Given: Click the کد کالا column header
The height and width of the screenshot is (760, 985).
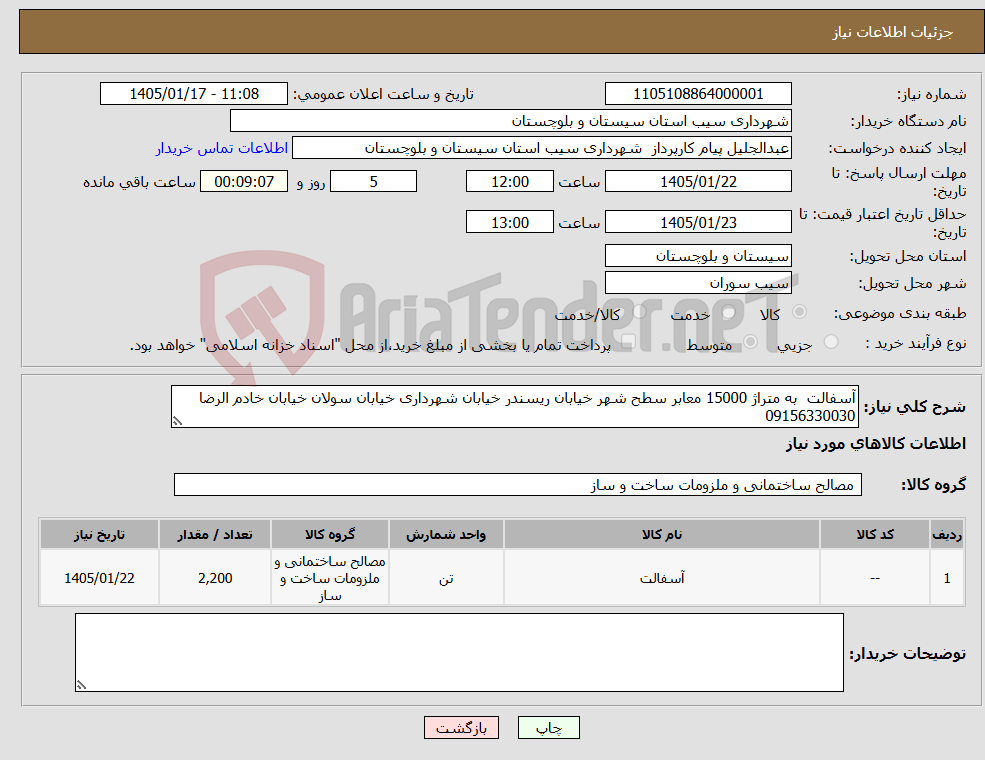Looking at the screenshot, I should [874, 534].
